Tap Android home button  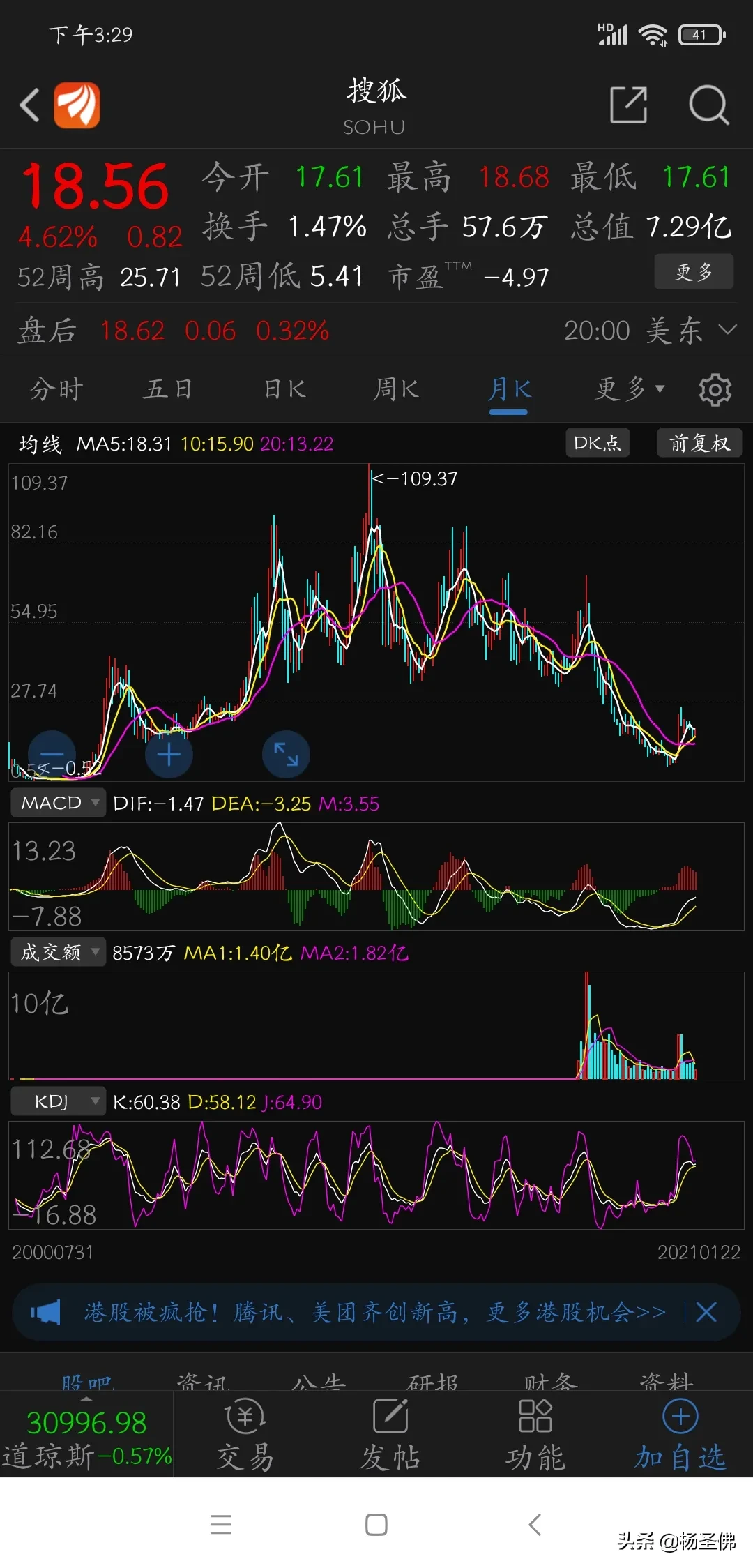click(376, 1524)
